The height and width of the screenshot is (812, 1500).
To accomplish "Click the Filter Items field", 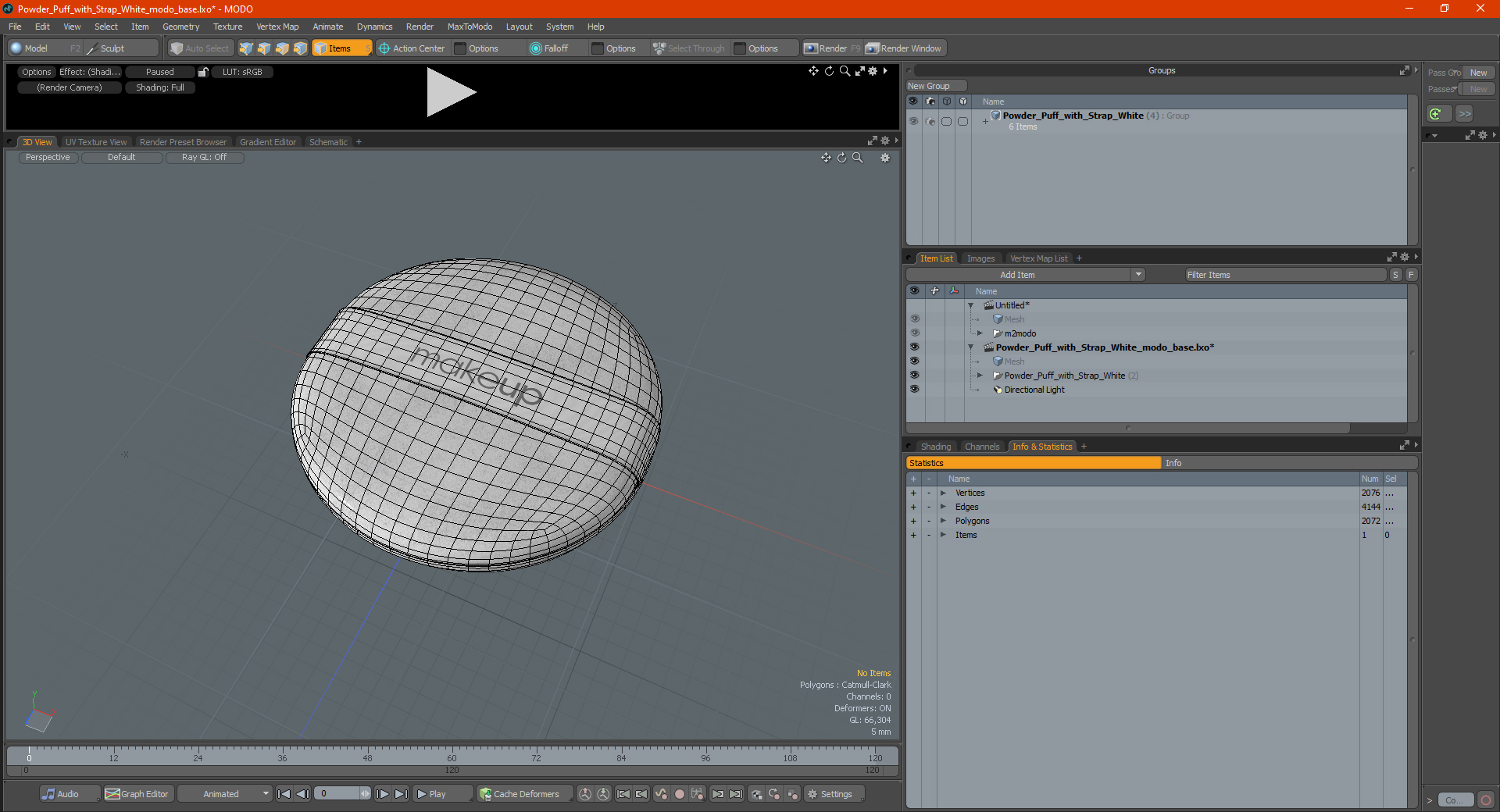I will [x=1285, y=275].
